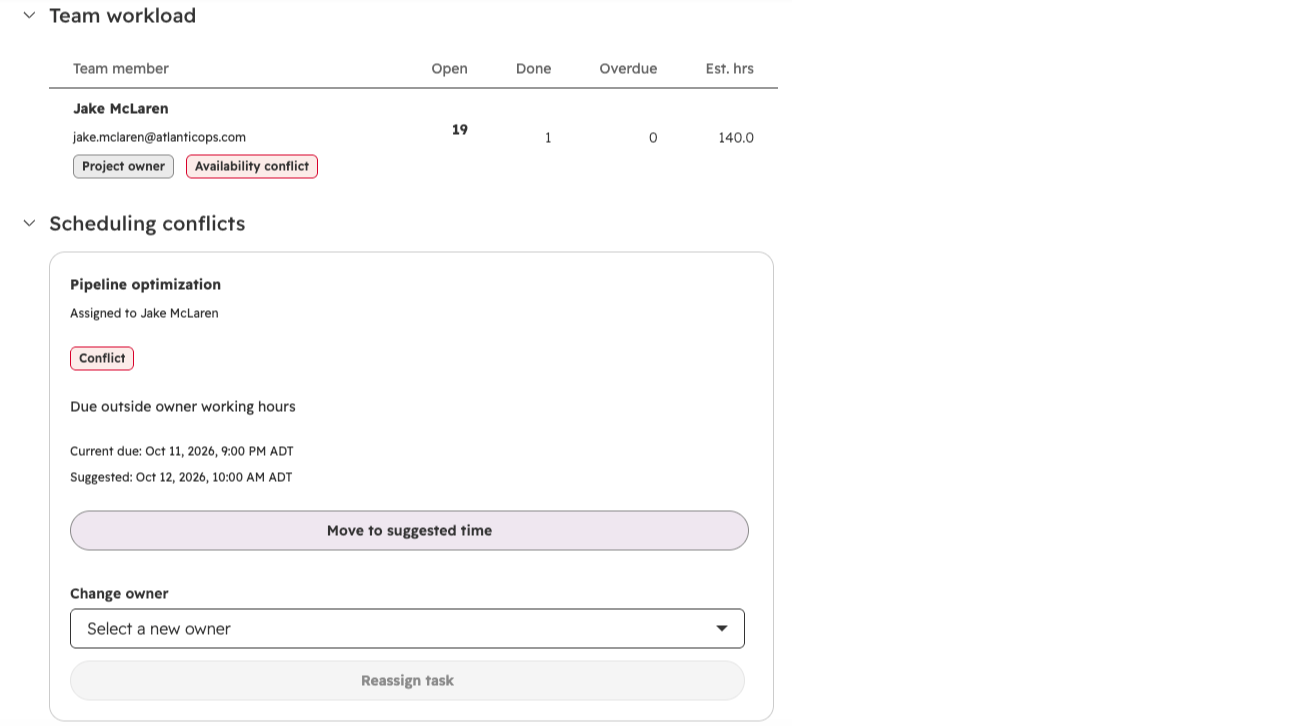Click the dropdown arrow in Change owner
This screenshot has height=726, width=1290.
coord(721,629)
